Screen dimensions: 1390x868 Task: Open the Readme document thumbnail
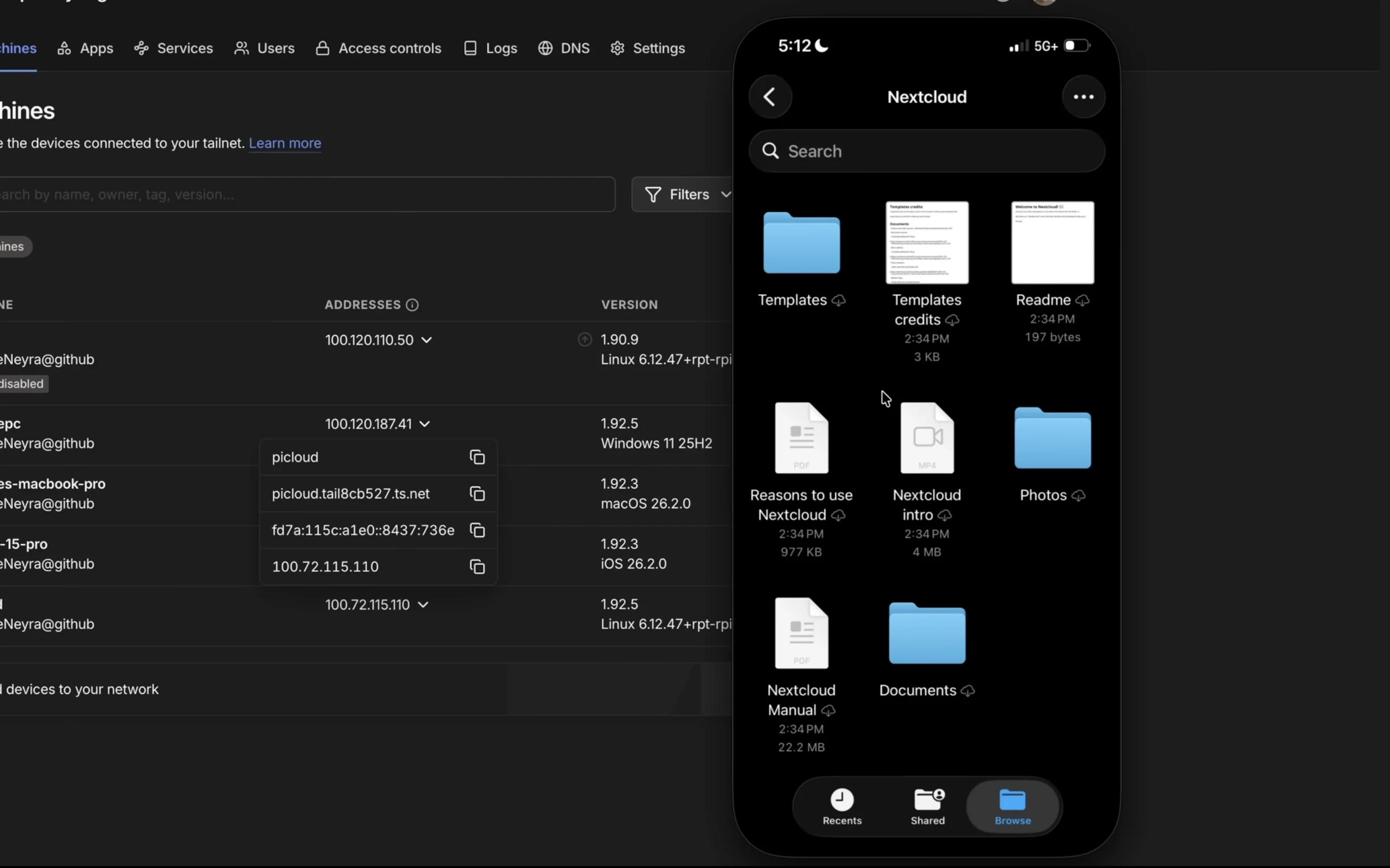point(1053,242)
